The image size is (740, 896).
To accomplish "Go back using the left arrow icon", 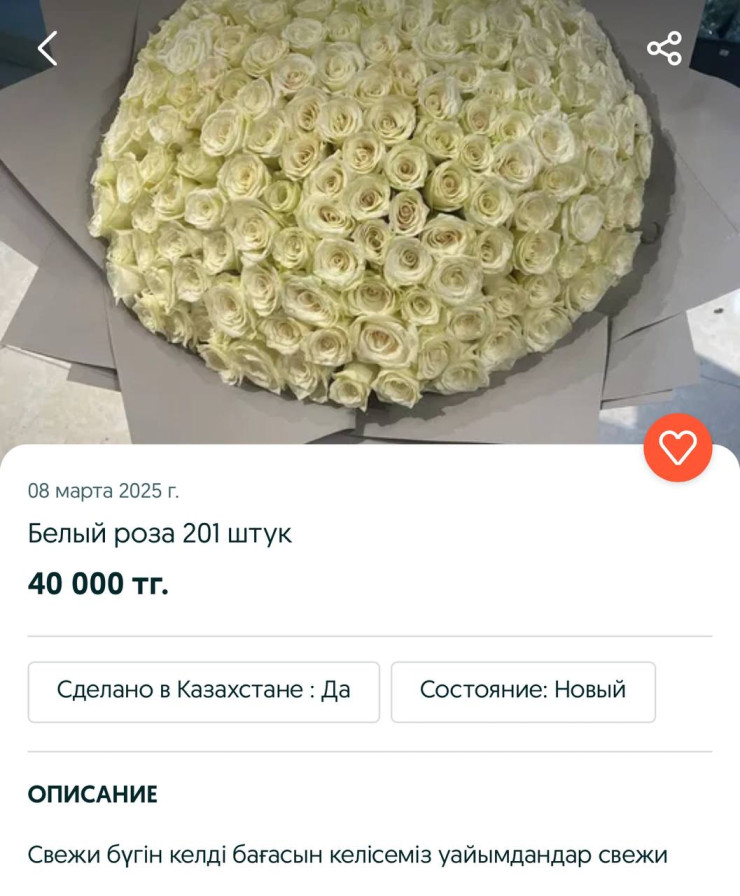I will click(47, 49).
